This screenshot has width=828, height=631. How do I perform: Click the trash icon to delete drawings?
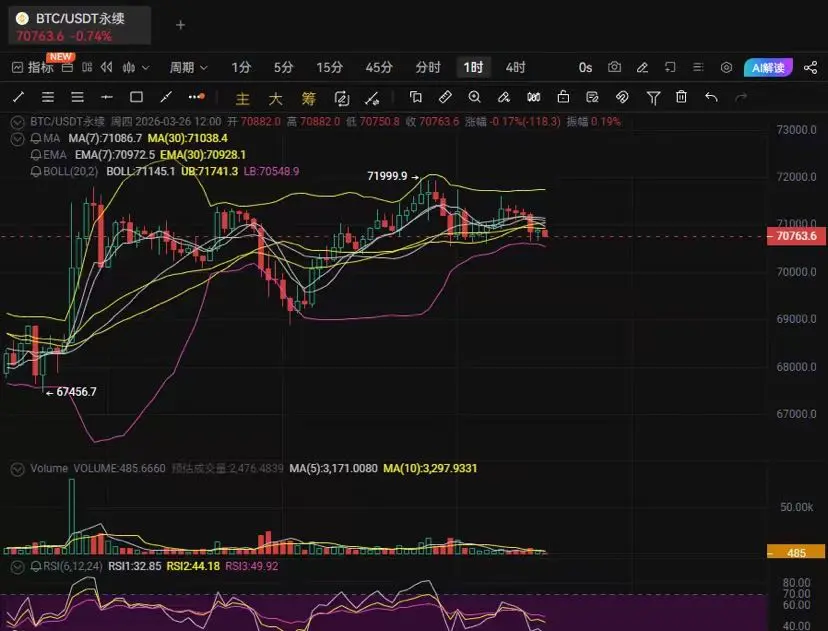[681, 97]
